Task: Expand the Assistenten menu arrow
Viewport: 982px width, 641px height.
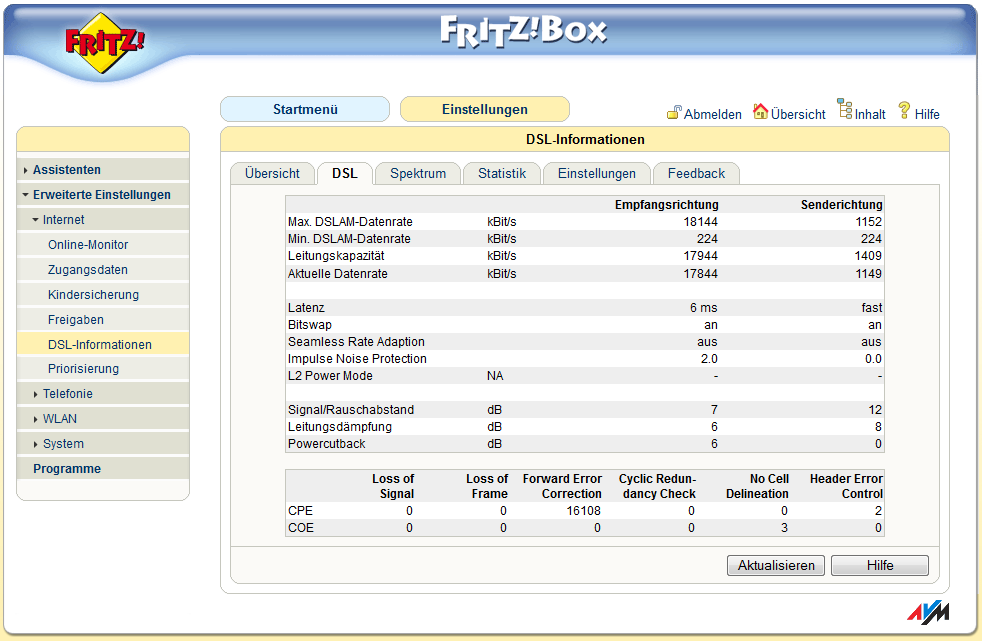Action: click(25, 170)
